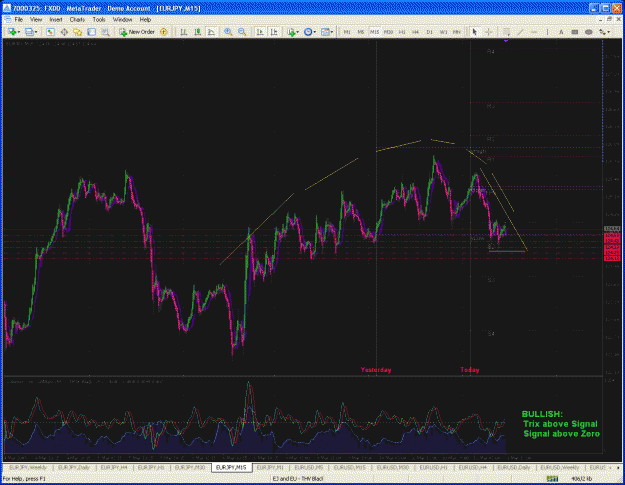625x485 pixels.
Task: Toggle the Navigator favorites icon
Action: (x=77, y=32)
